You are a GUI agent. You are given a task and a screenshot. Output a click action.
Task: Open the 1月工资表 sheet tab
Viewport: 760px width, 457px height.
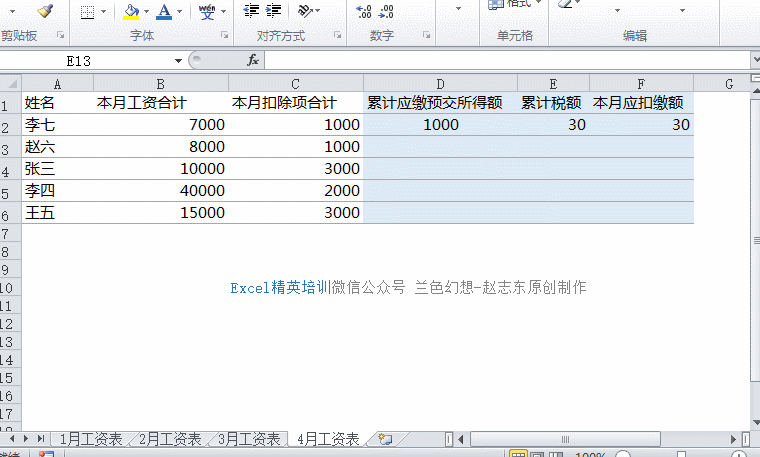tap(91, 439)
